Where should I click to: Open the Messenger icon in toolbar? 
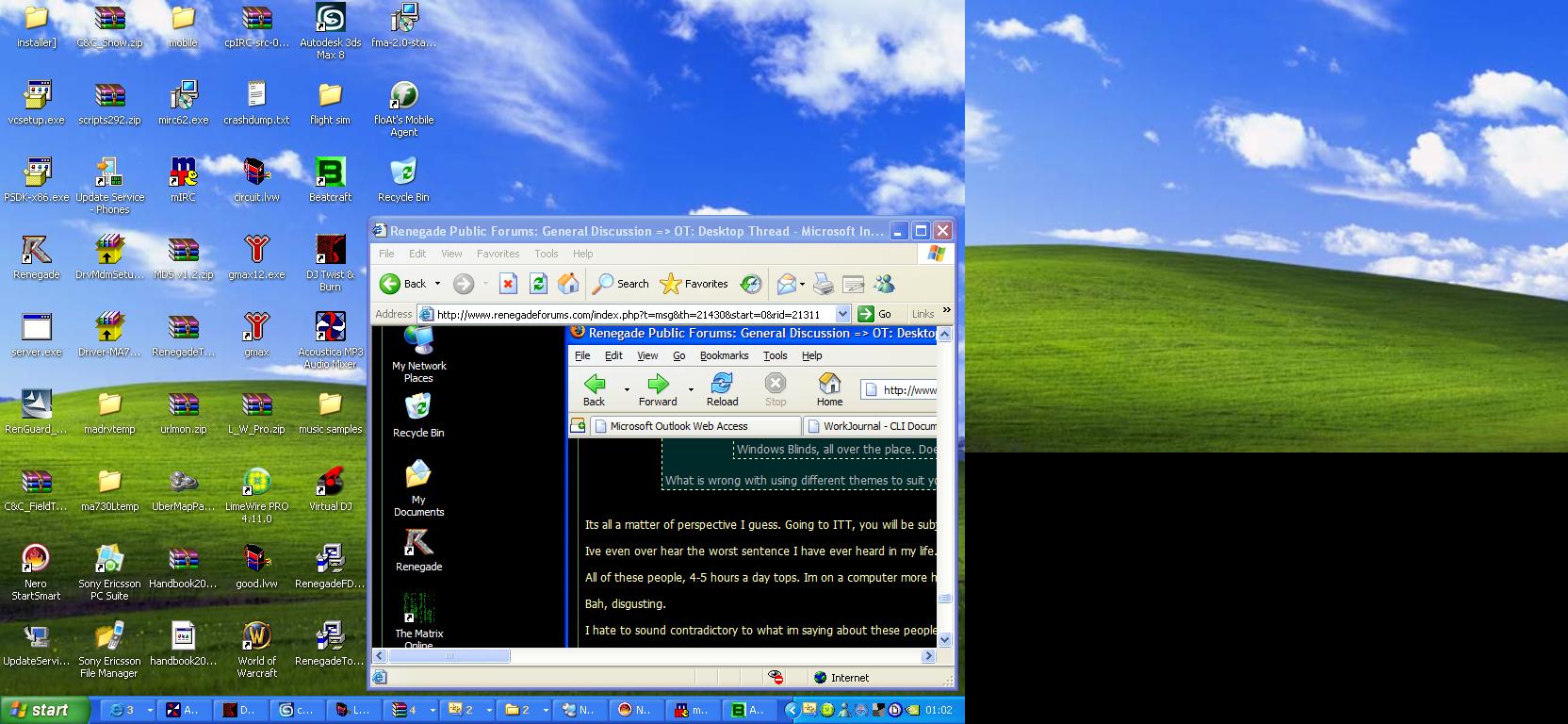884,284
